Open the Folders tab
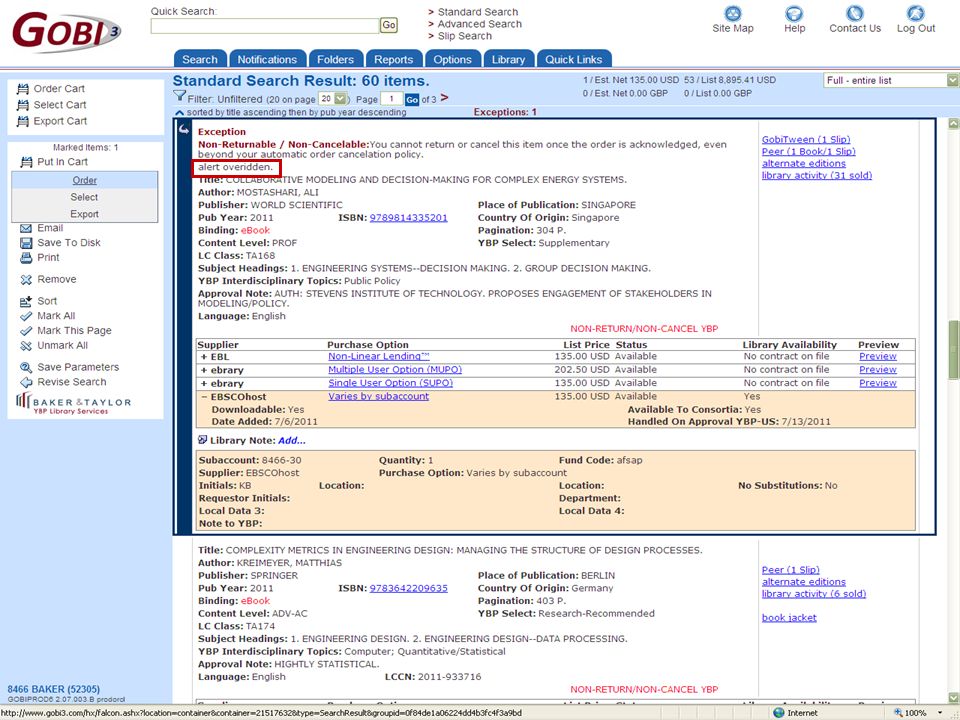 [336, 59]
